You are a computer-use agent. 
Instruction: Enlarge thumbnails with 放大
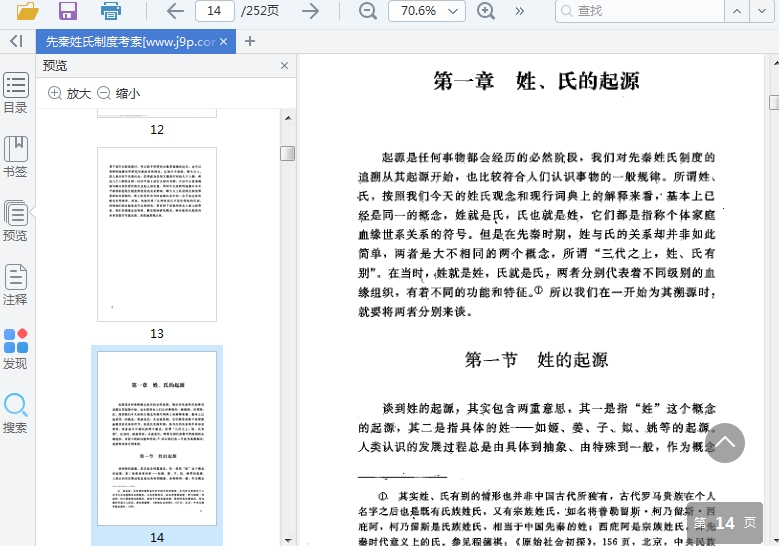coord(70,93)
